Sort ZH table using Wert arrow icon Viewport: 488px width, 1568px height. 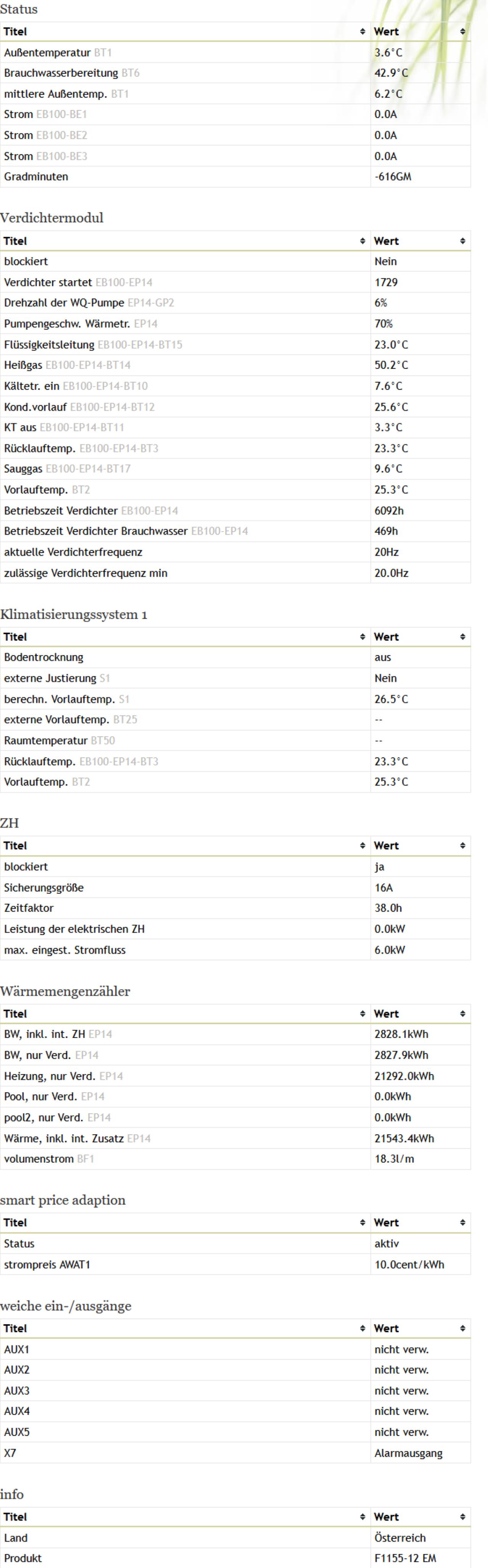click(x=463, y=846)
